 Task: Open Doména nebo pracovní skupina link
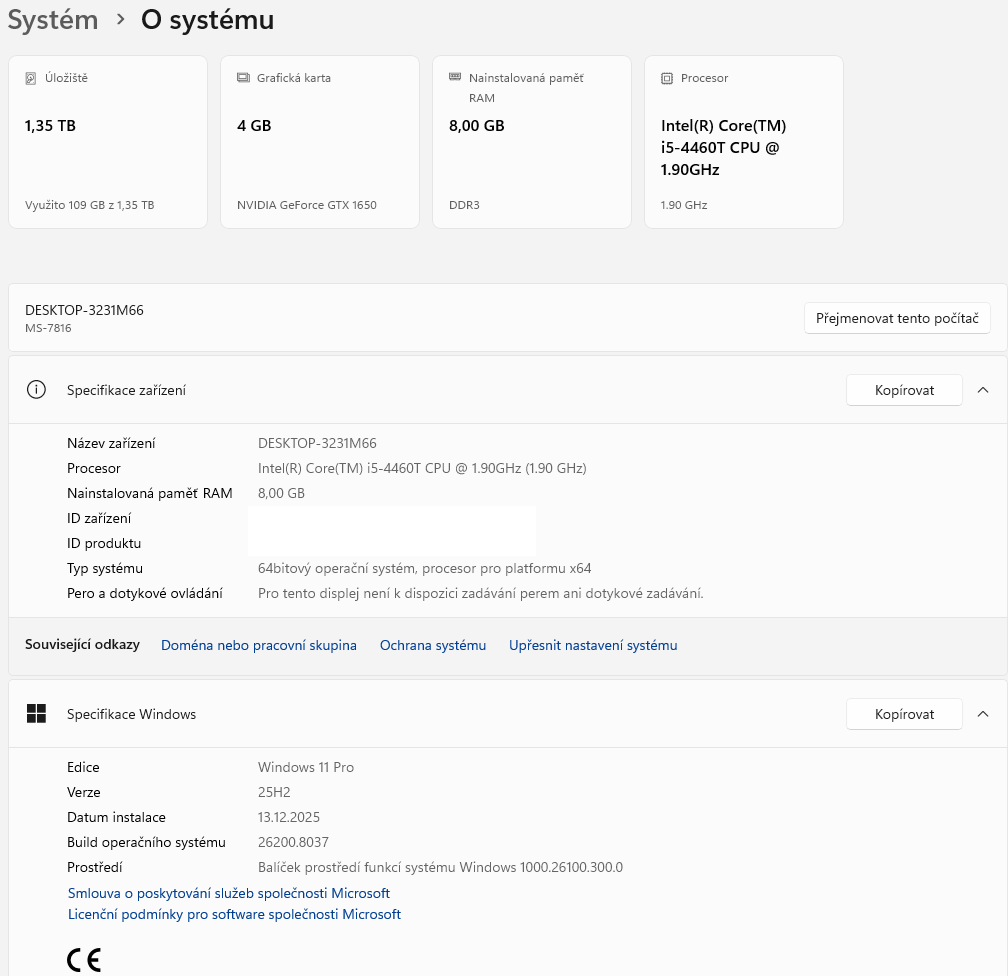point(258,646)
